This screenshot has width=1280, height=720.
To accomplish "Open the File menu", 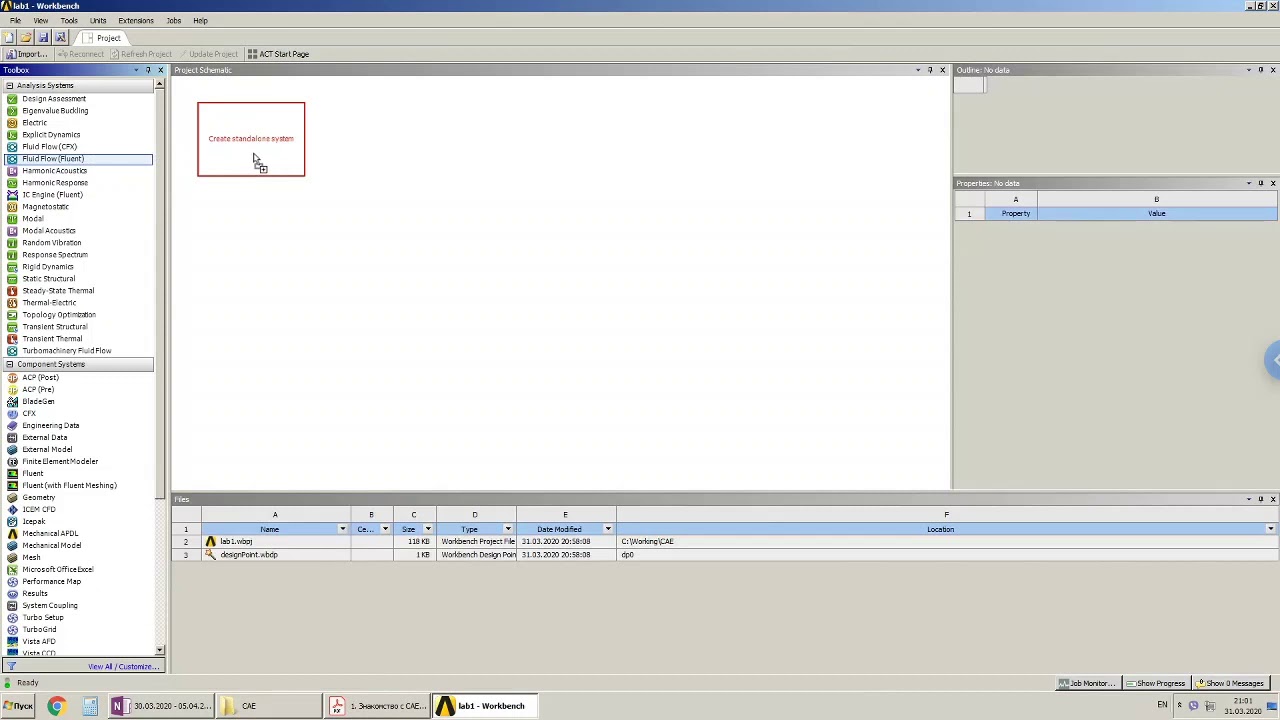I will 15,21.
